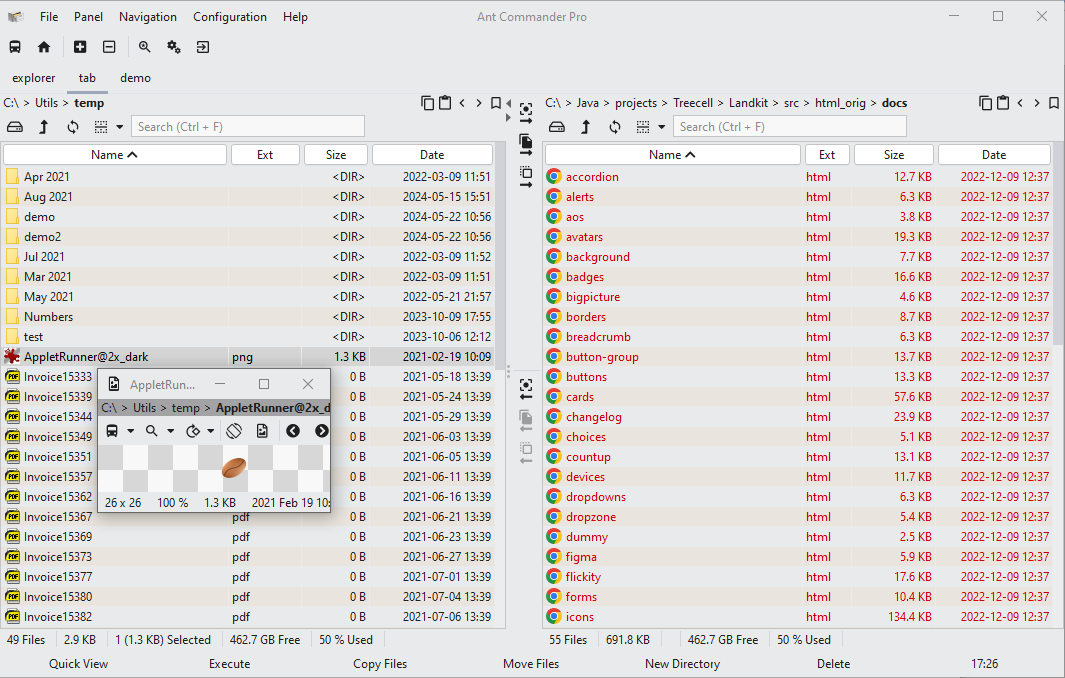
Task: Open the zoom dropdown arrow in the viewer
Action: click(x=170, y=431)
